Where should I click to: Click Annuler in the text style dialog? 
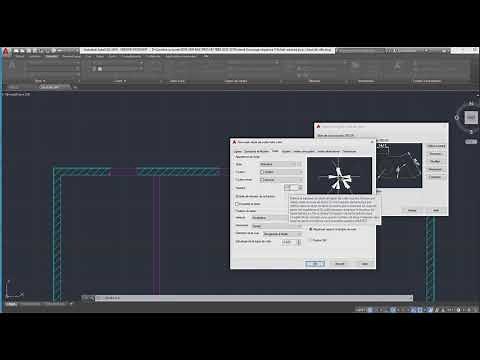[x=340, y=264]
